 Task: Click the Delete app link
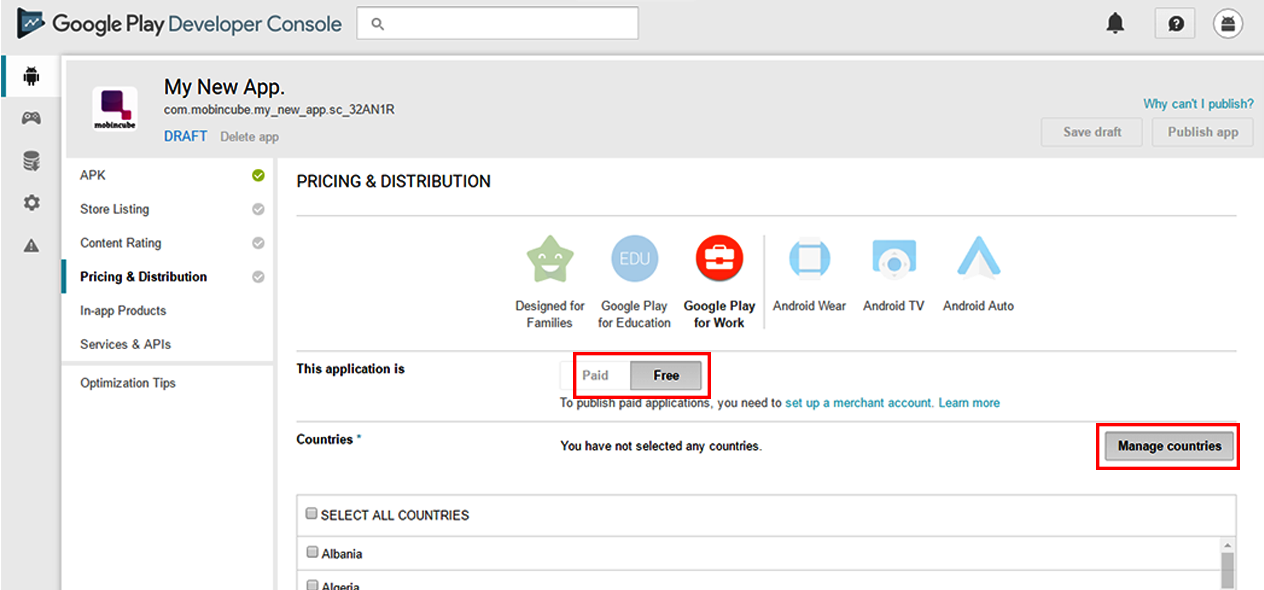coord(249,137)
